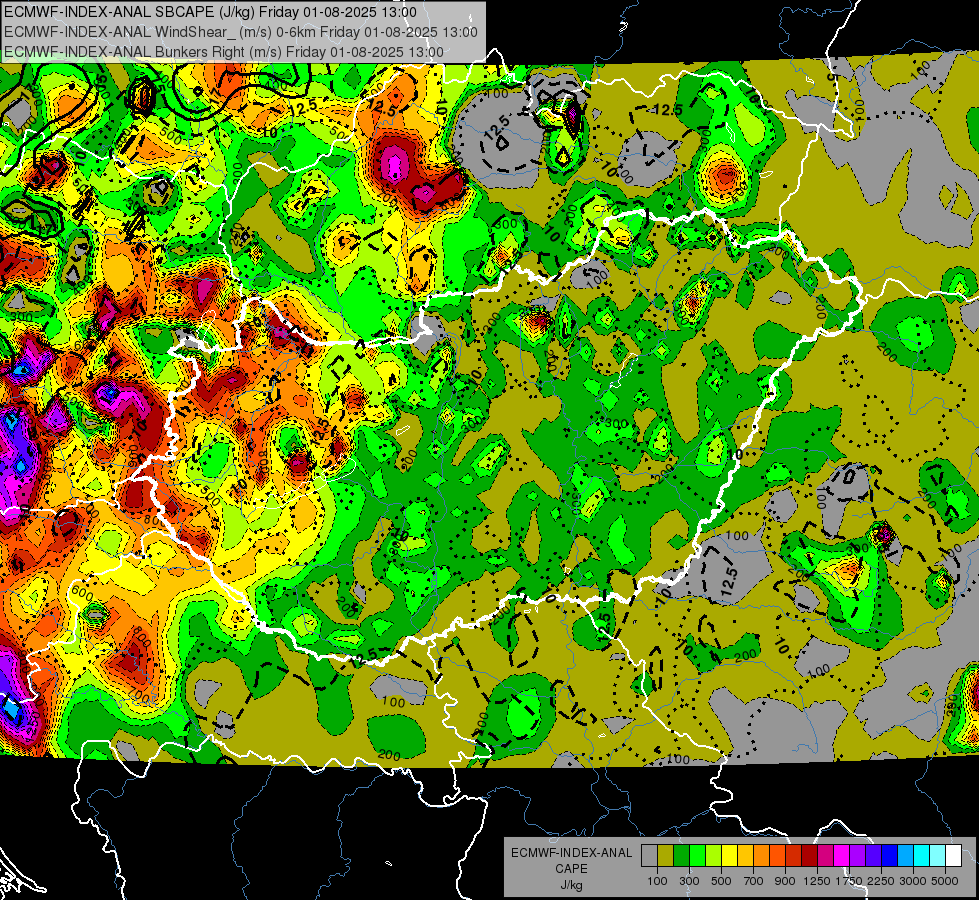Click the white legend swatch

tap(954, 856)
